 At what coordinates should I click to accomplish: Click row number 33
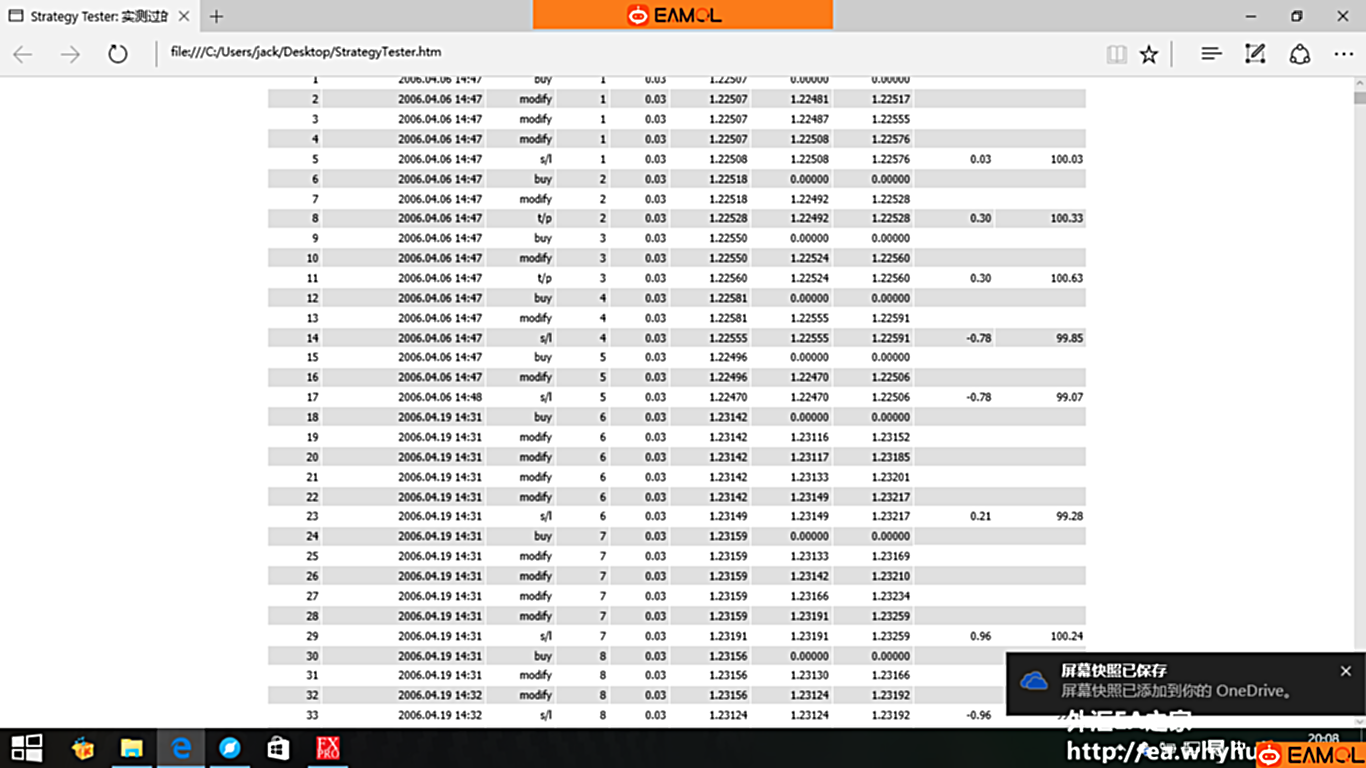312,715
